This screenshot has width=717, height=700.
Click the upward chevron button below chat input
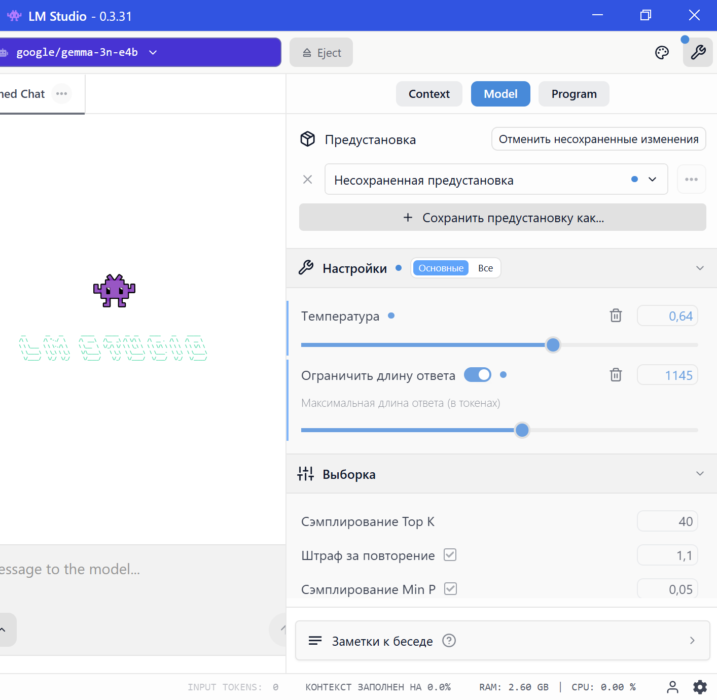point(4,630)
